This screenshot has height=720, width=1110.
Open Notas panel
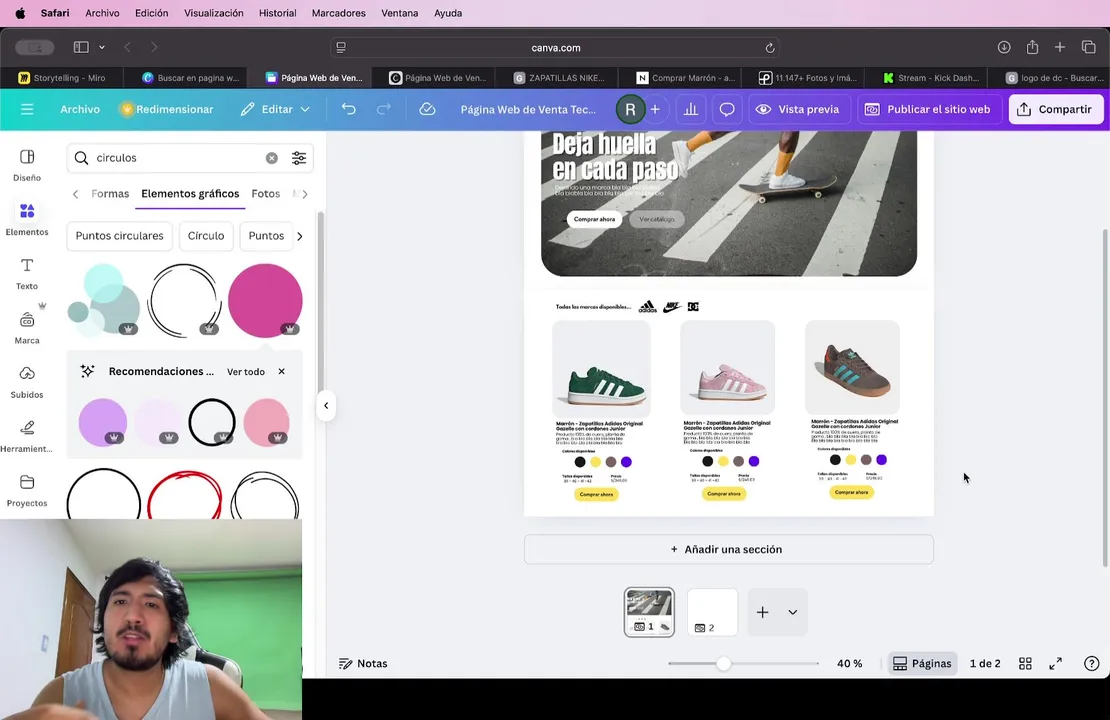[x=363, y=663]
